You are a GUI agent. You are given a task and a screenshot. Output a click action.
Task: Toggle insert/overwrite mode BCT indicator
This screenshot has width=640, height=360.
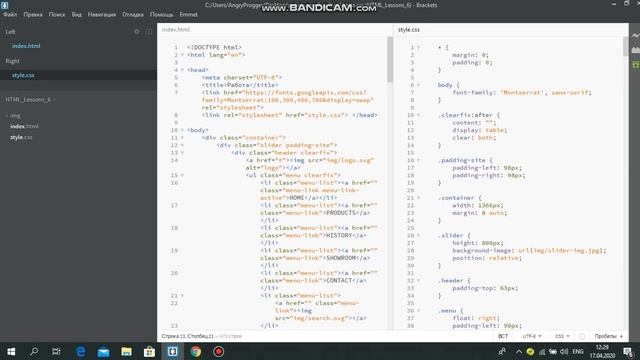pos(503,336)
